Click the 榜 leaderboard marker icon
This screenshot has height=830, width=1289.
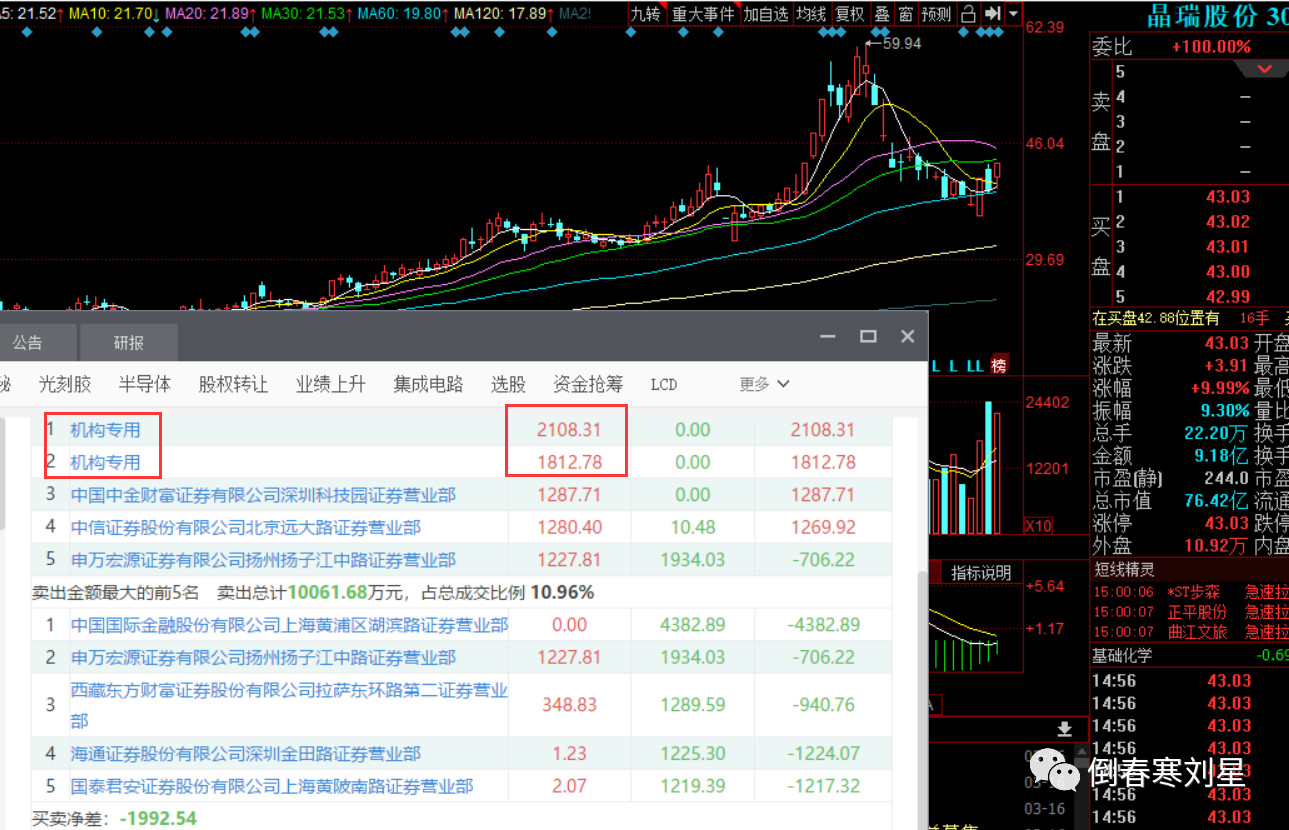point(998,366)
